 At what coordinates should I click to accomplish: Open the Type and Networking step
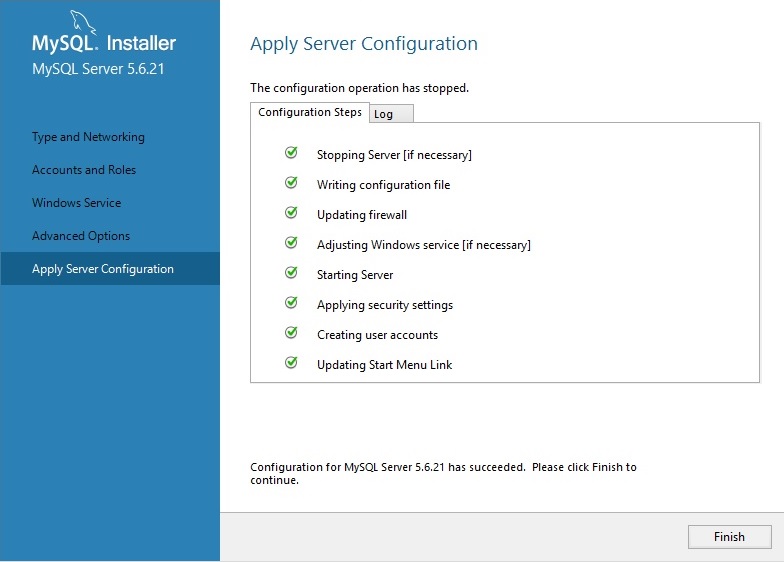88,136
